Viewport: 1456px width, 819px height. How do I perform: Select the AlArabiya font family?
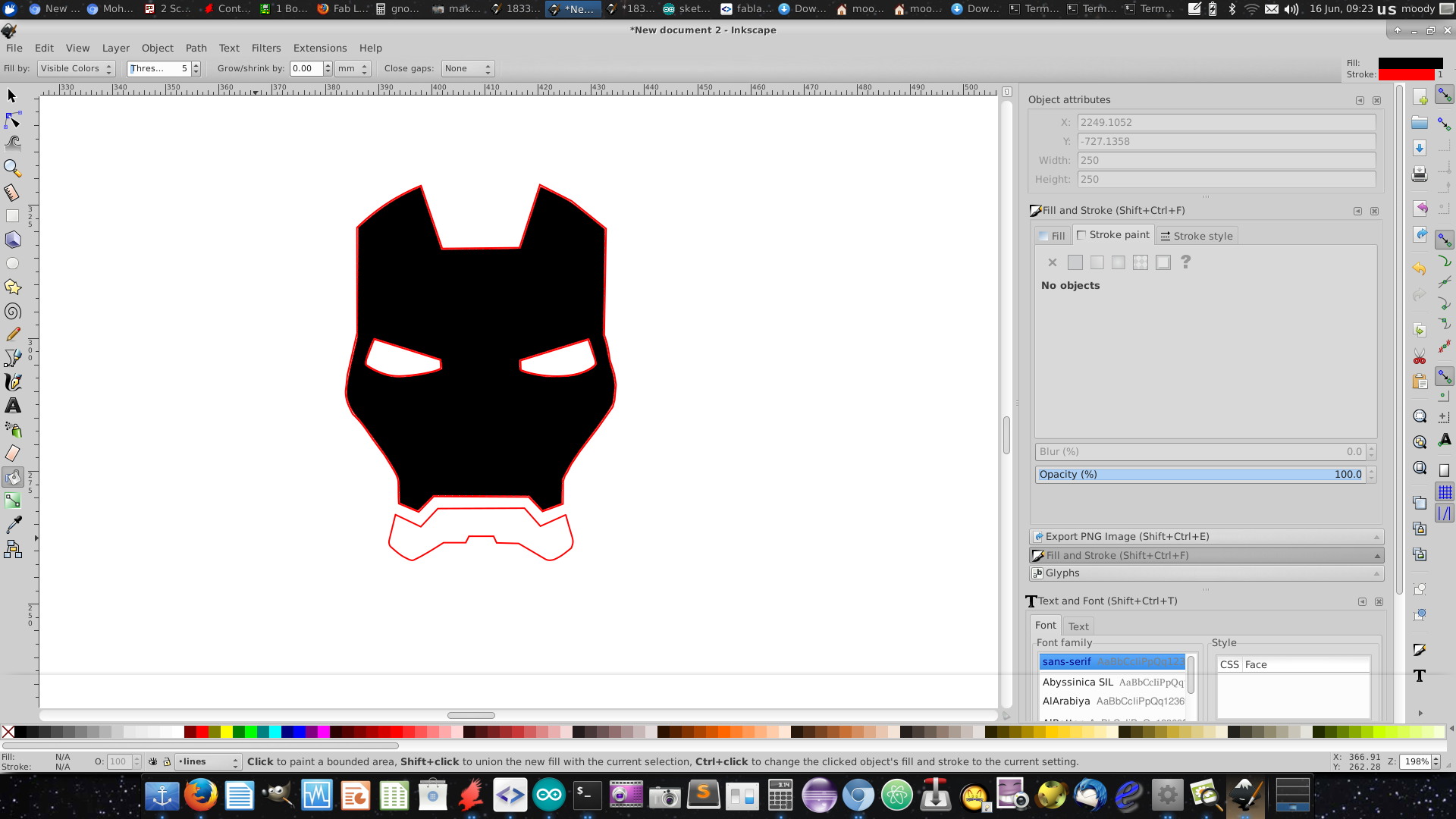click(1112, 701)
